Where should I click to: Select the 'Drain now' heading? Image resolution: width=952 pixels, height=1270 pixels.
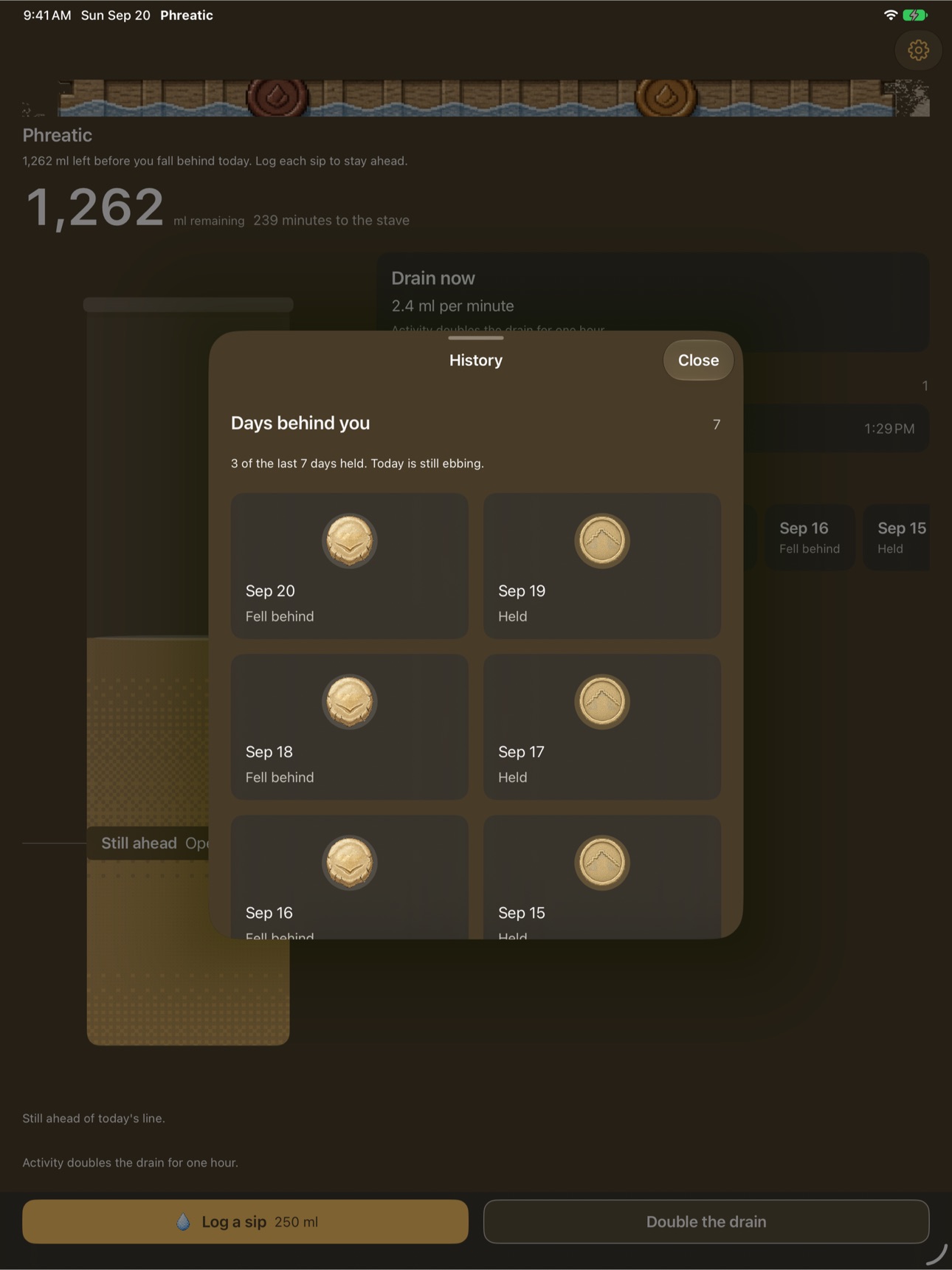[433, 278]
